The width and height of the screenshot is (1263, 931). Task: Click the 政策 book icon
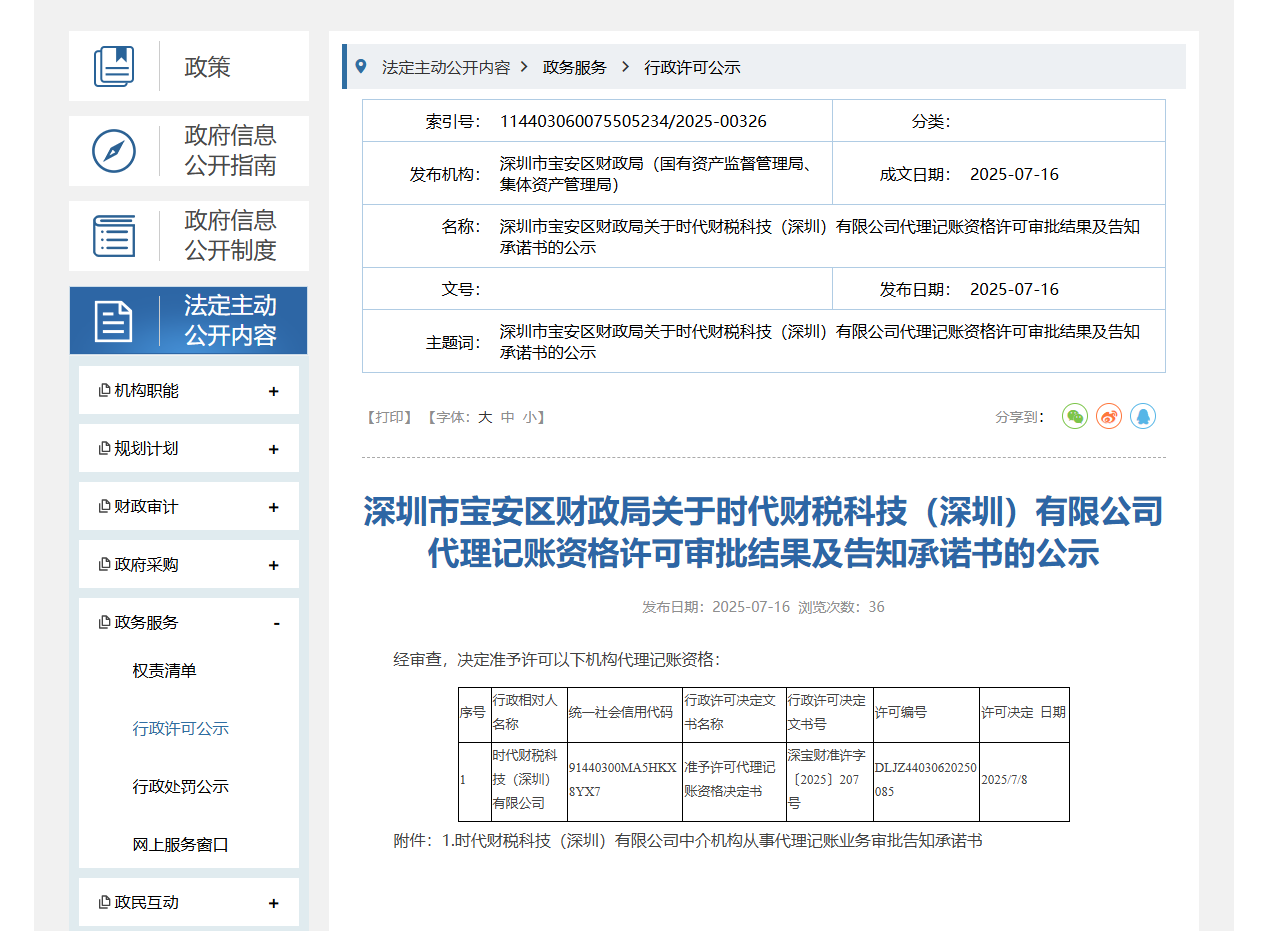pyautogui.click(x=114, y=66)
